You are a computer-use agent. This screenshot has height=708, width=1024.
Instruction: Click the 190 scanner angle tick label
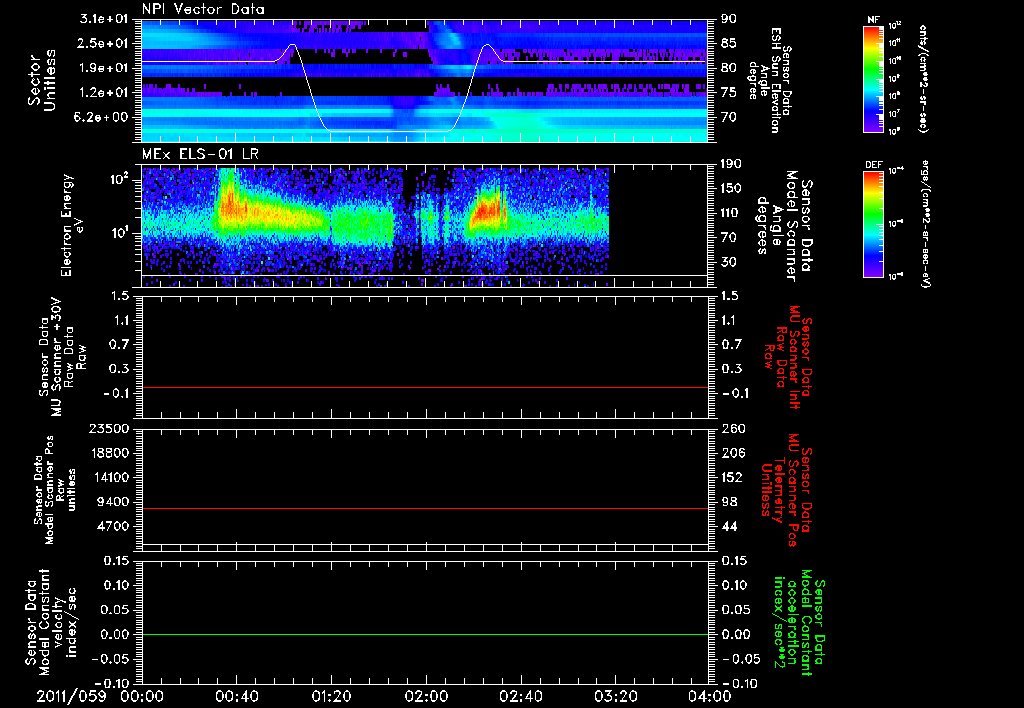coord(732,164)
